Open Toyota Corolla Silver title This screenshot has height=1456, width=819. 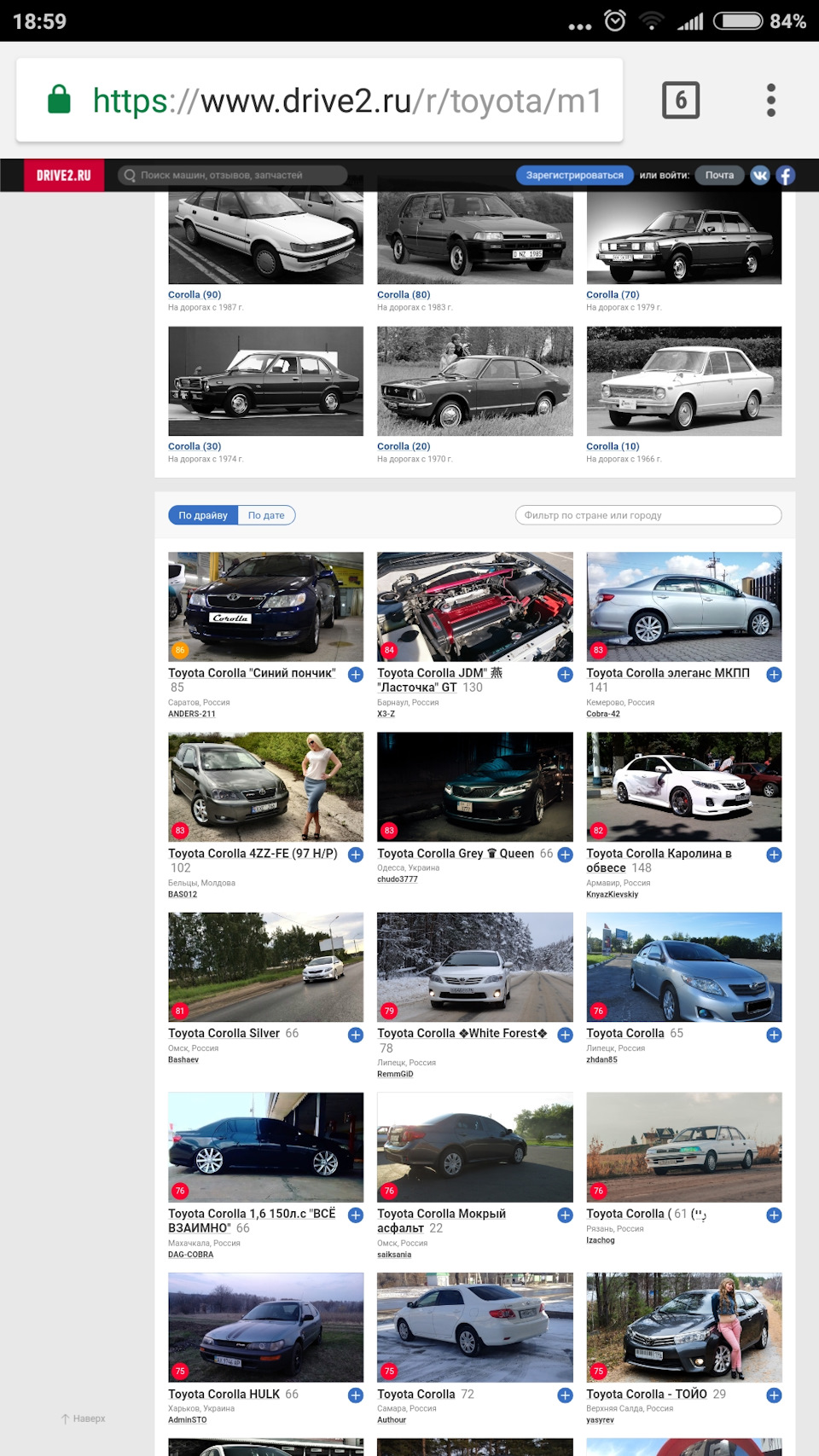point(224,1033)
